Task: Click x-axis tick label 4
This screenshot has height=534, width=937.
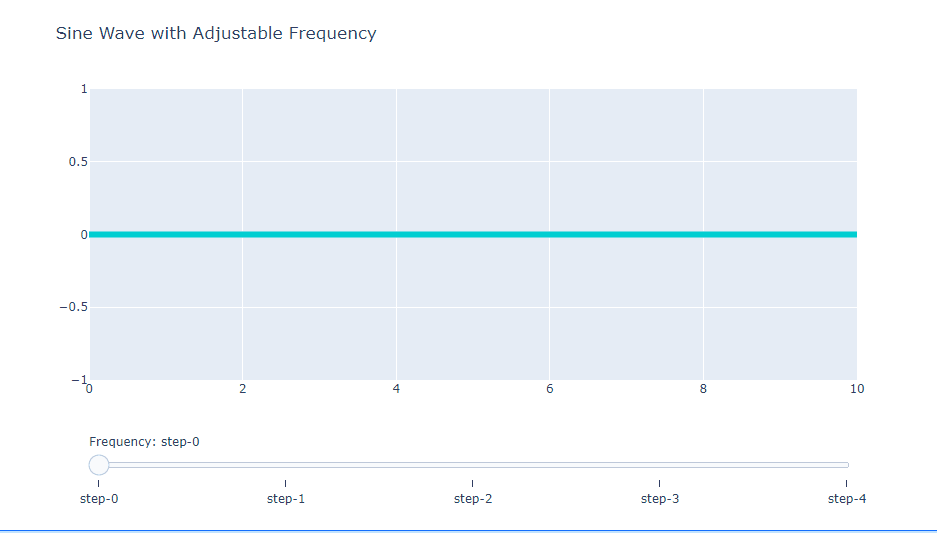Action: pyautogui.click(x=397, y=389)
